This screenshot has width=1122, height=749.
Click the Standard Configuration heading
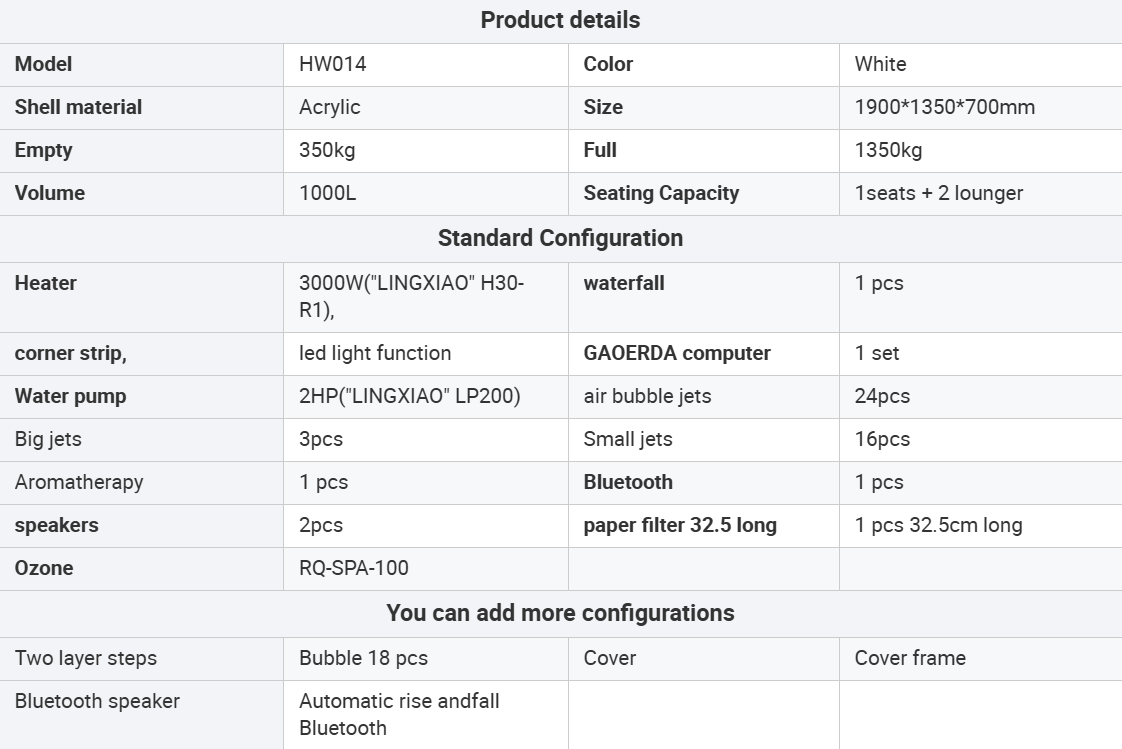(560, 238)
